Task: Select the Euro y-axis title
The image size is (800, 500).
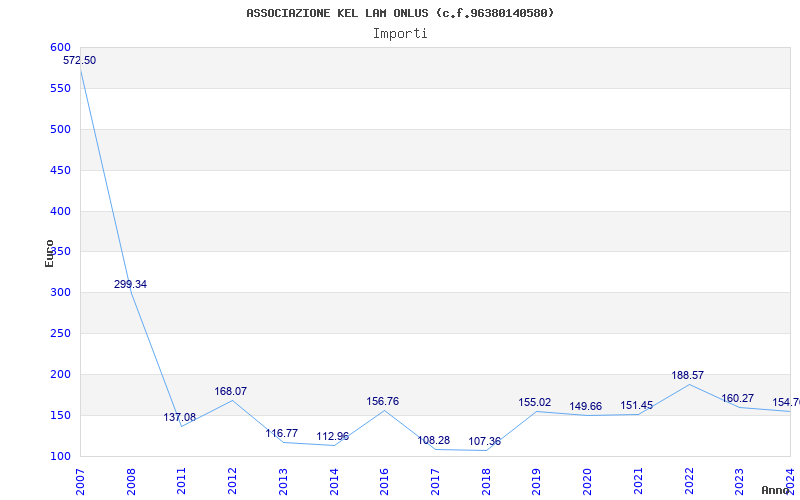Action: 49,252
